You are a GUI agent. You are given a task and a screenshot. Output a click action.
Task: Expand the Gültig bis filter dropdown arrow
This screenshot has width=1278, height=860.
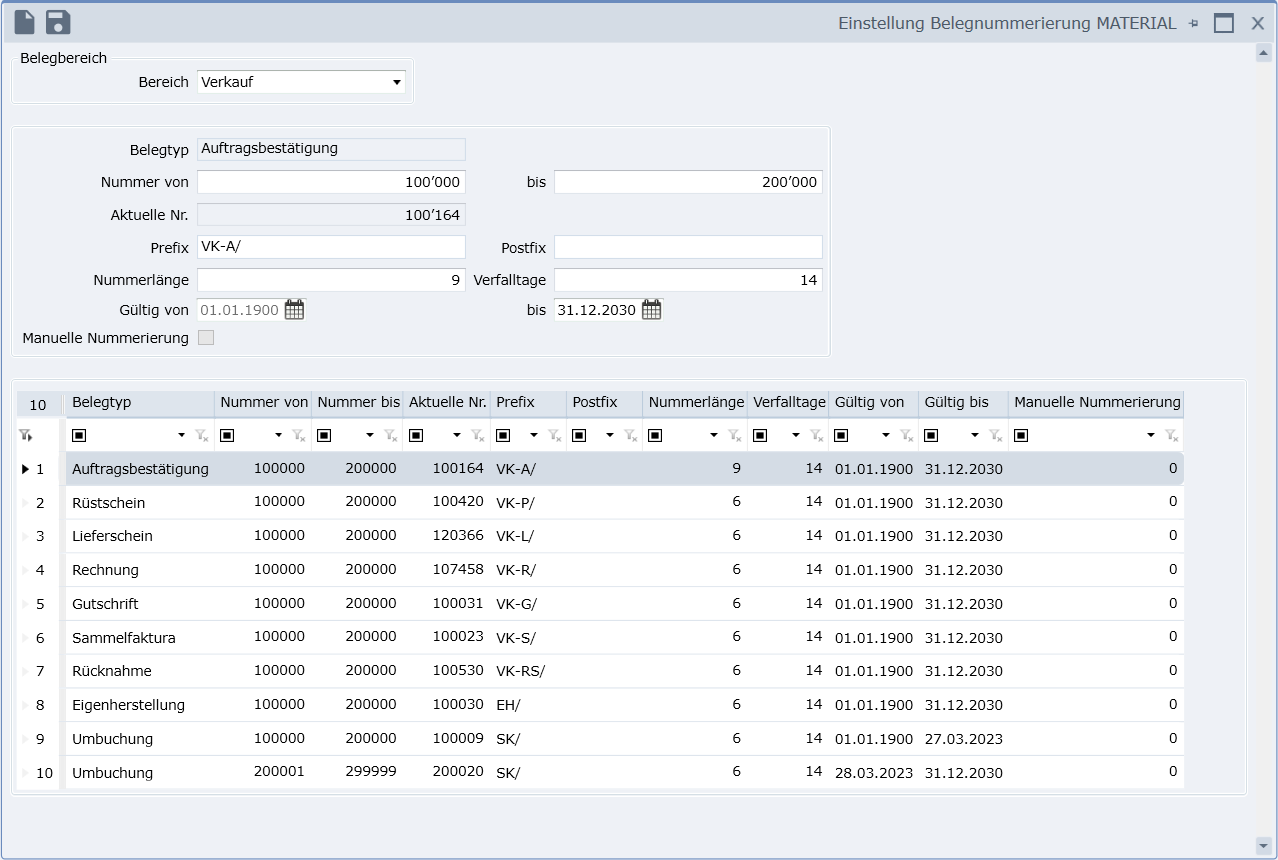point(975,435)
